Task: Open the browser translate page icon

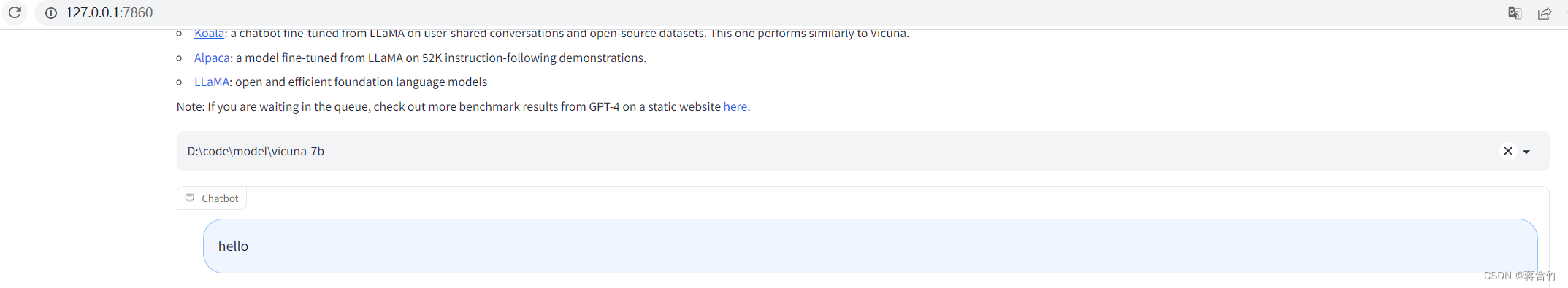Action: click(x=1515, y=13)
